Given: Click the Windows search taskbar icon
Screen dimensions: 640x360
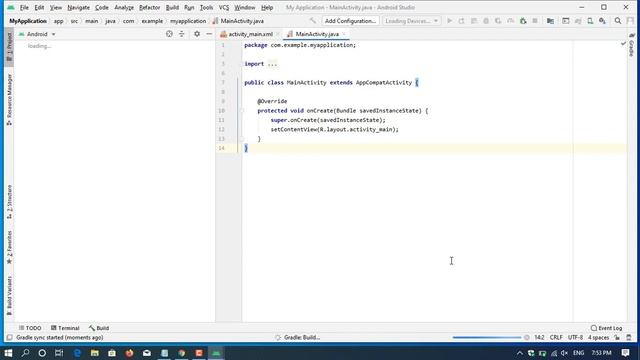Looking at the screenshot, I should click(x=25, y=353).
